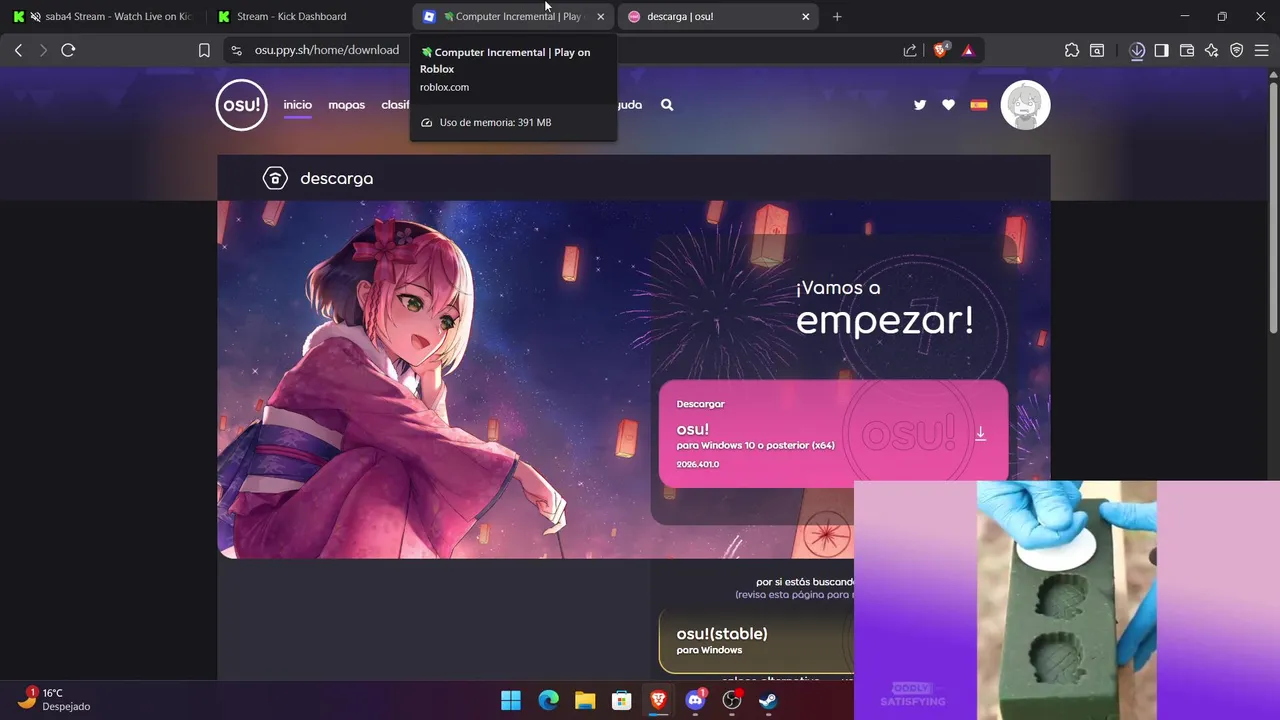Go back with the browser back arrow
Viewport: 1280px width, 720px height.
(x=18, y=50)
